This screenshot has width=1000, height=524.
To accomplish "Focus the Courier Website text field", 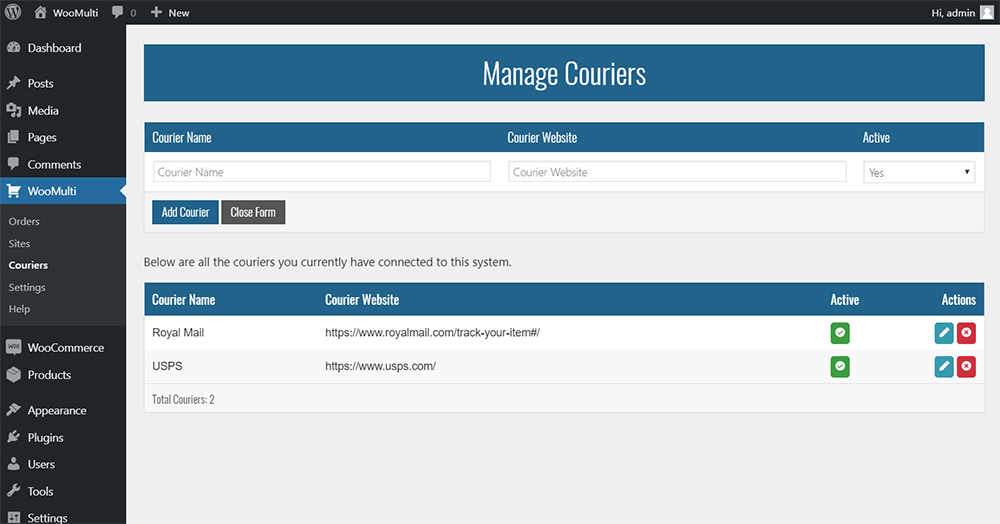I will click(x=677, y=172).
